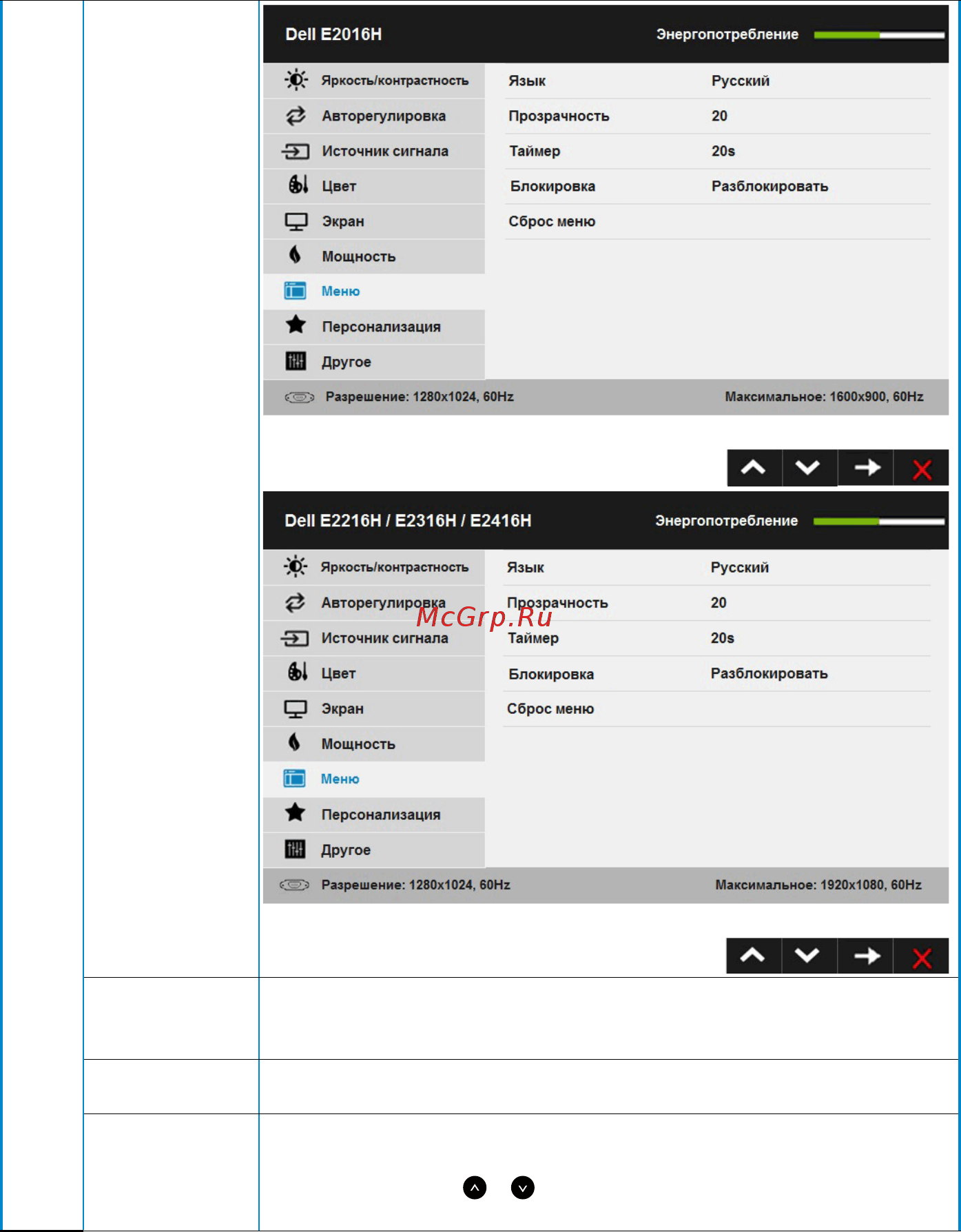
Task: Click Русский value in E2216H menu
Action: click(740, 567)
